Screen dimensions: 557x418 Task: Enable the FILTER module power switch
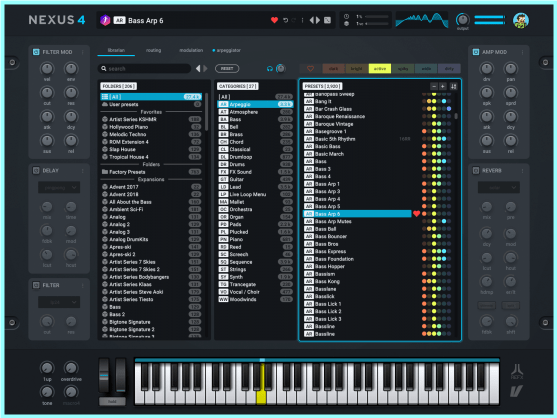tap(36, 285)
